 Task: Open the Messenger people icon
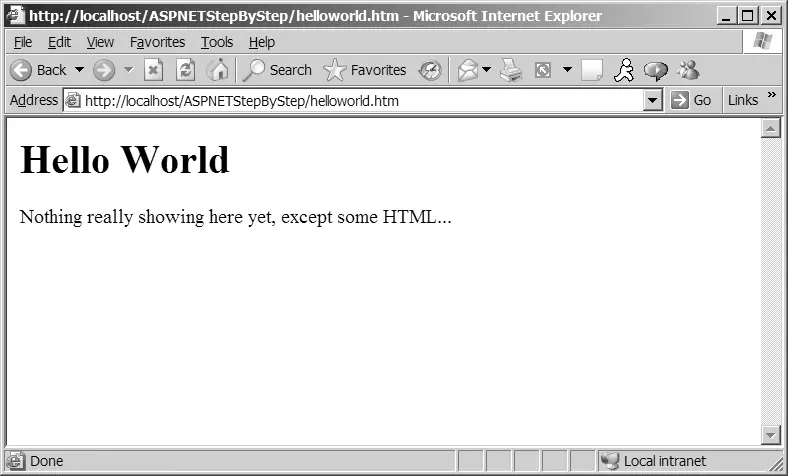688,70
